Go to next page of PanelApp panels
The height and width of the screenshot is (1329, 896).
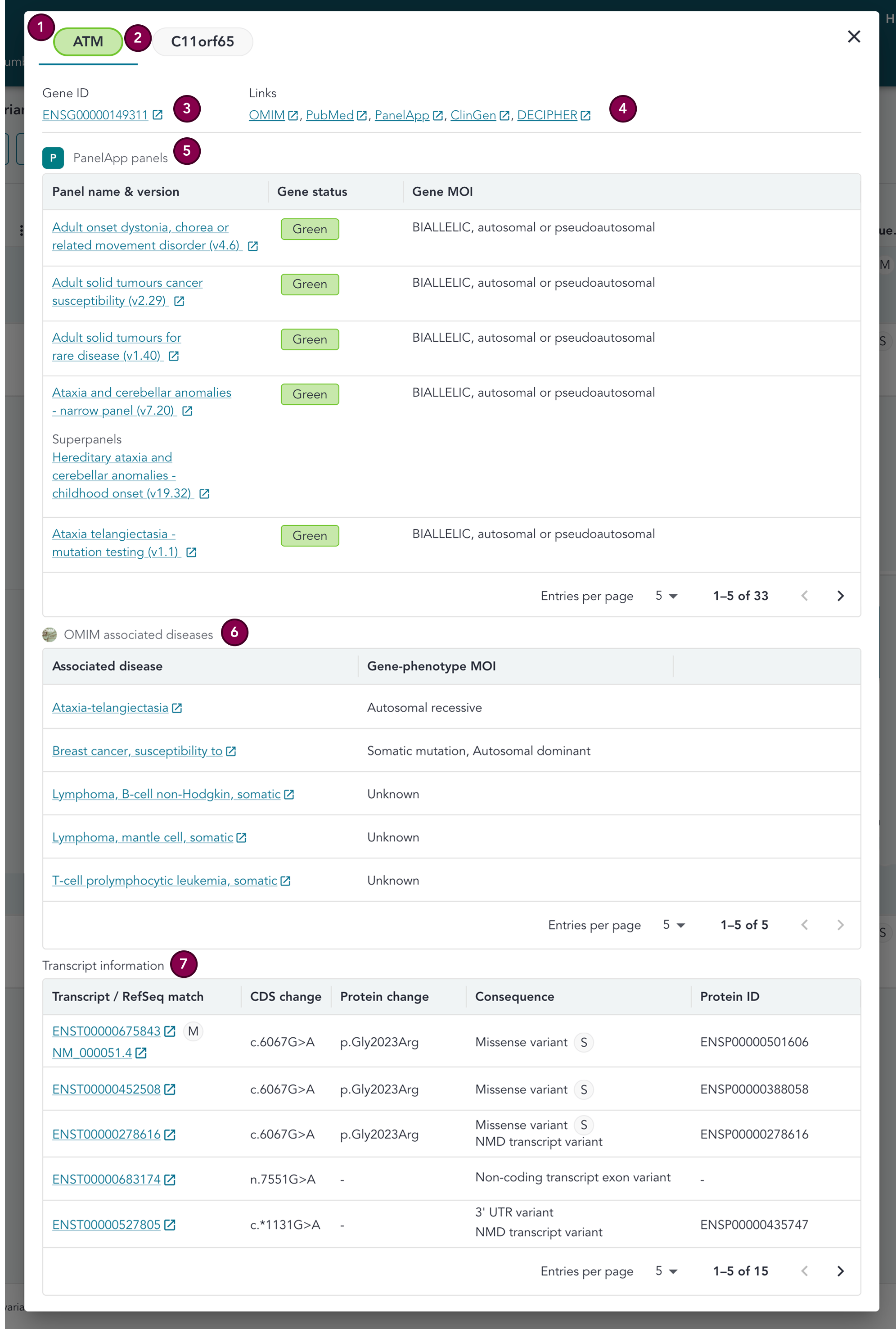click(840, 596)
